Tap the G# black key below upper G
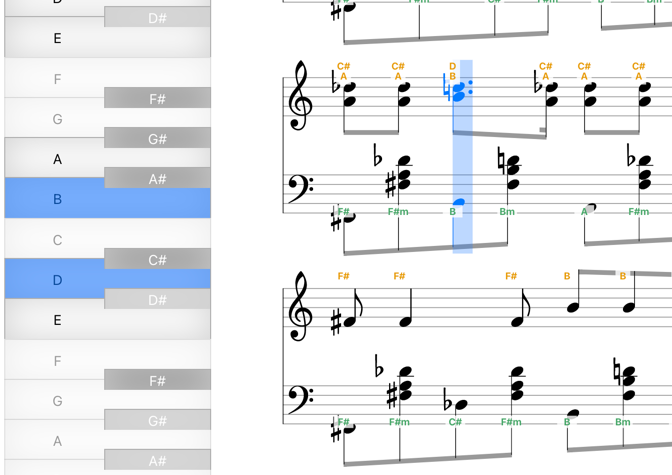Screen dimensions: 672x475 (x=157, y=138)
